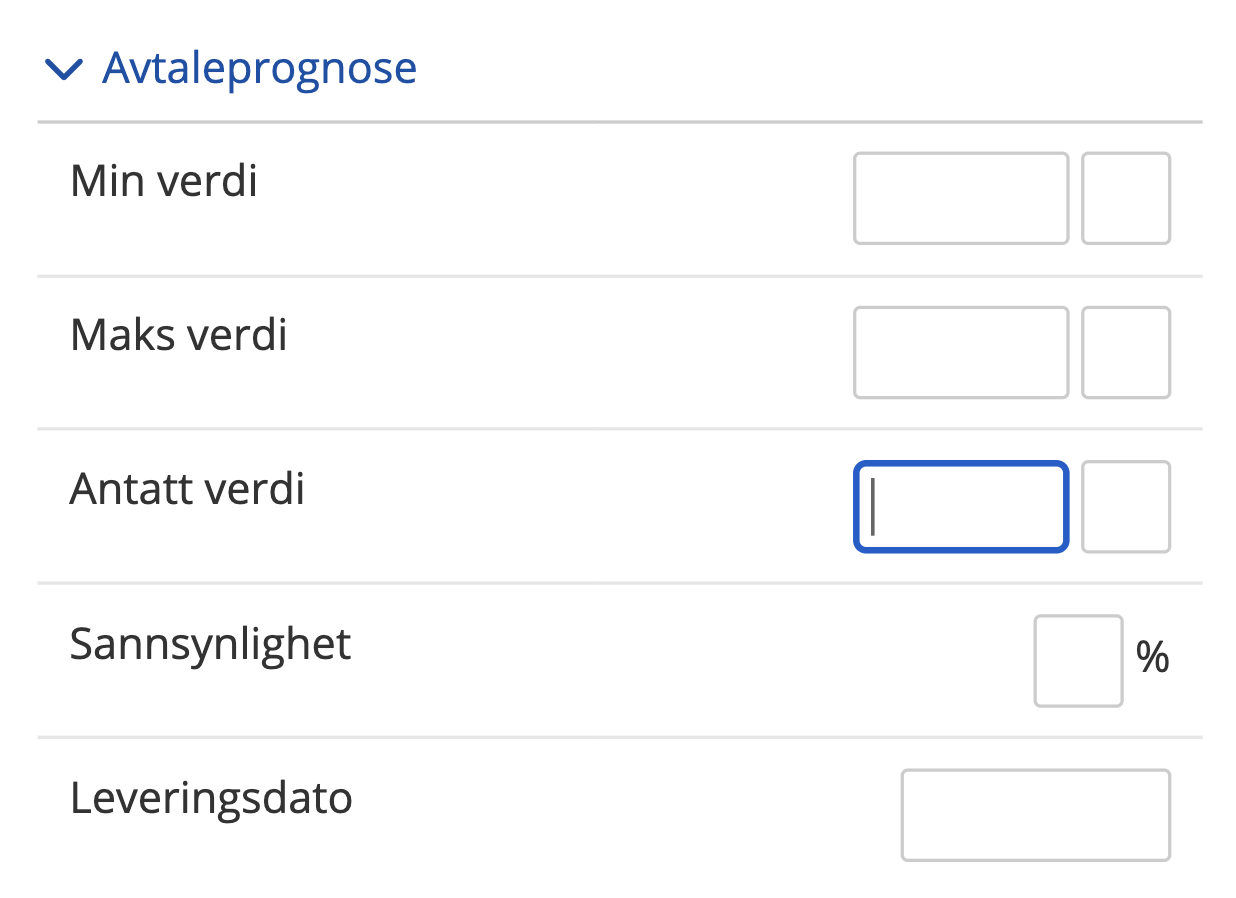Click the Sannsynlighet percentage field
The height and width of the screenshot is (898, 1236).
[x=1078, y=660]
